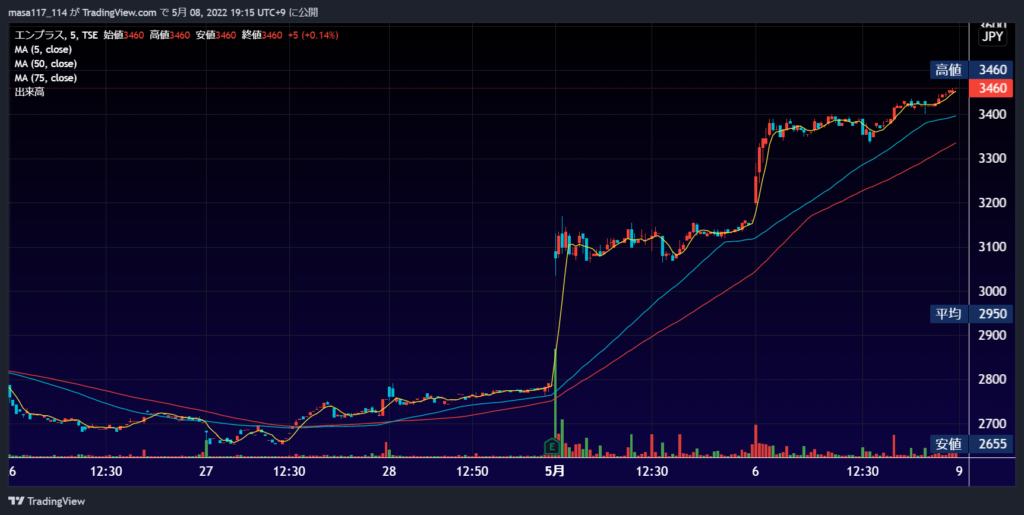
Task: Click the 3100 price scale label
Action: pyautogui.click(x=993, y=247)
